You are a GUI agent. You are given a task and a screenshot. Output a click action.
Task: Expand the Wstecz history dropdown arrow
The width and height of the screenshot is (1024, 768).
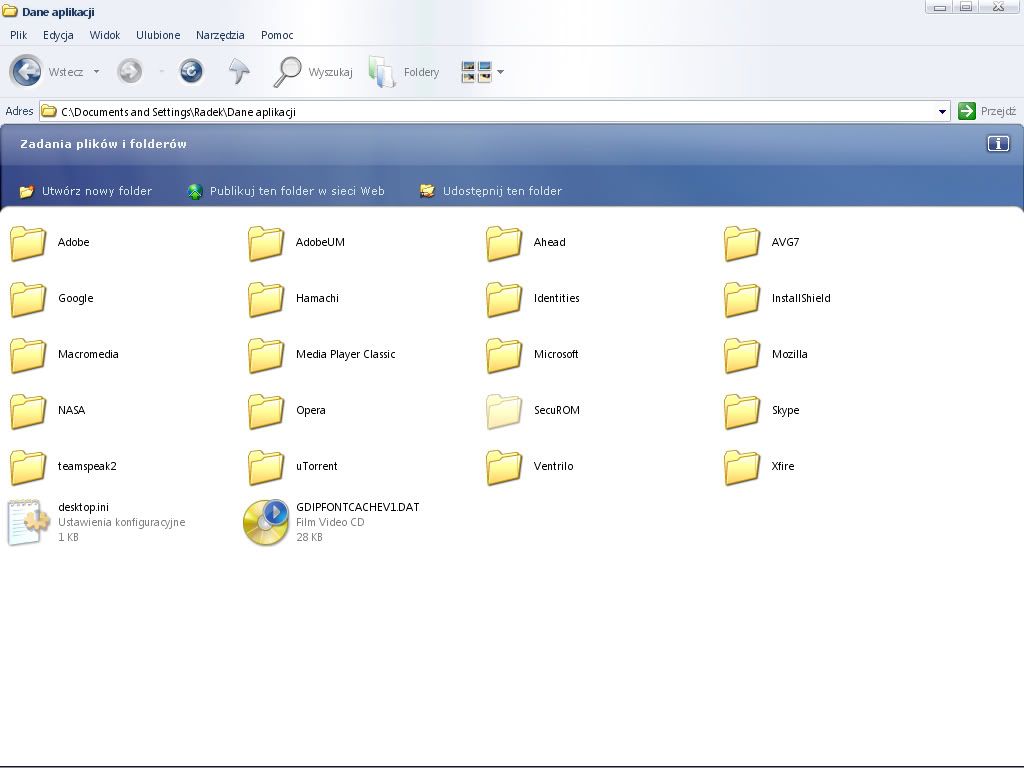pos(97,72)
